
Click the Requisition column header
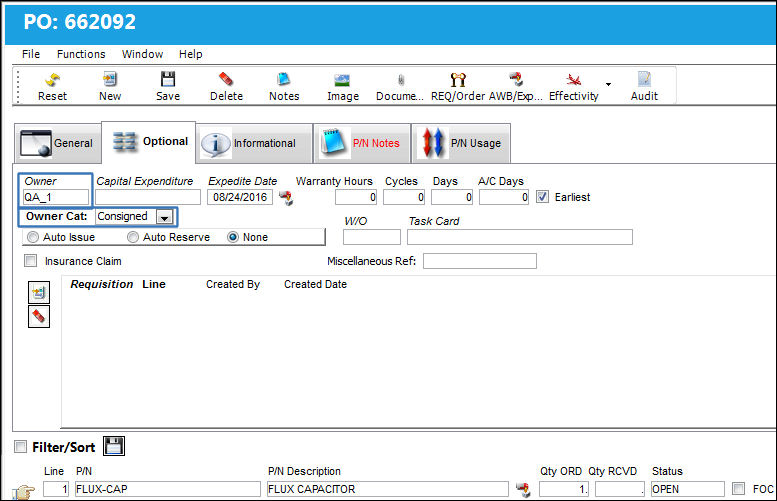pyautogui.click(x=102, y=284)
